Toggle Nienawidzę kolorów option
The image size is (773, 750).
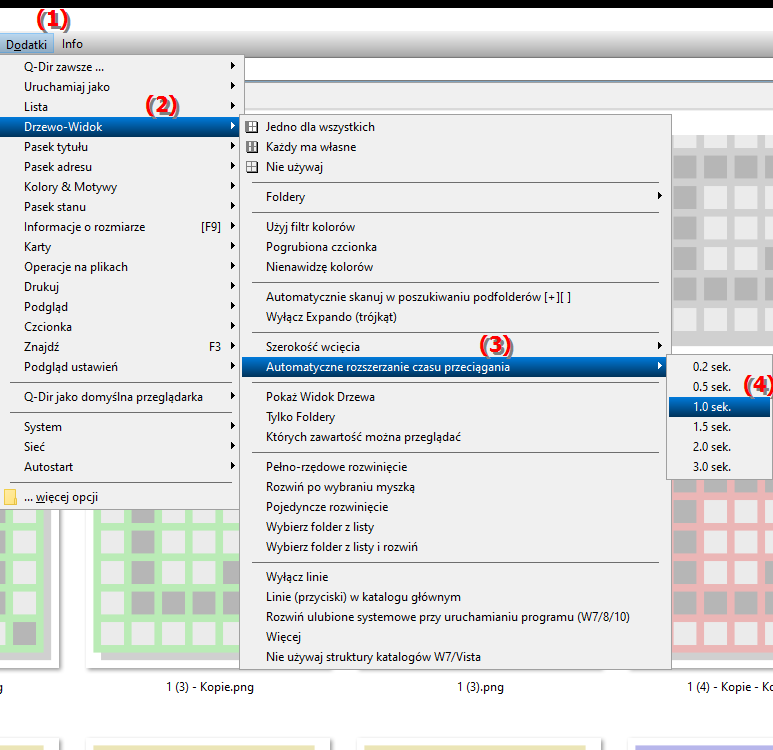(x=455, y=267)
